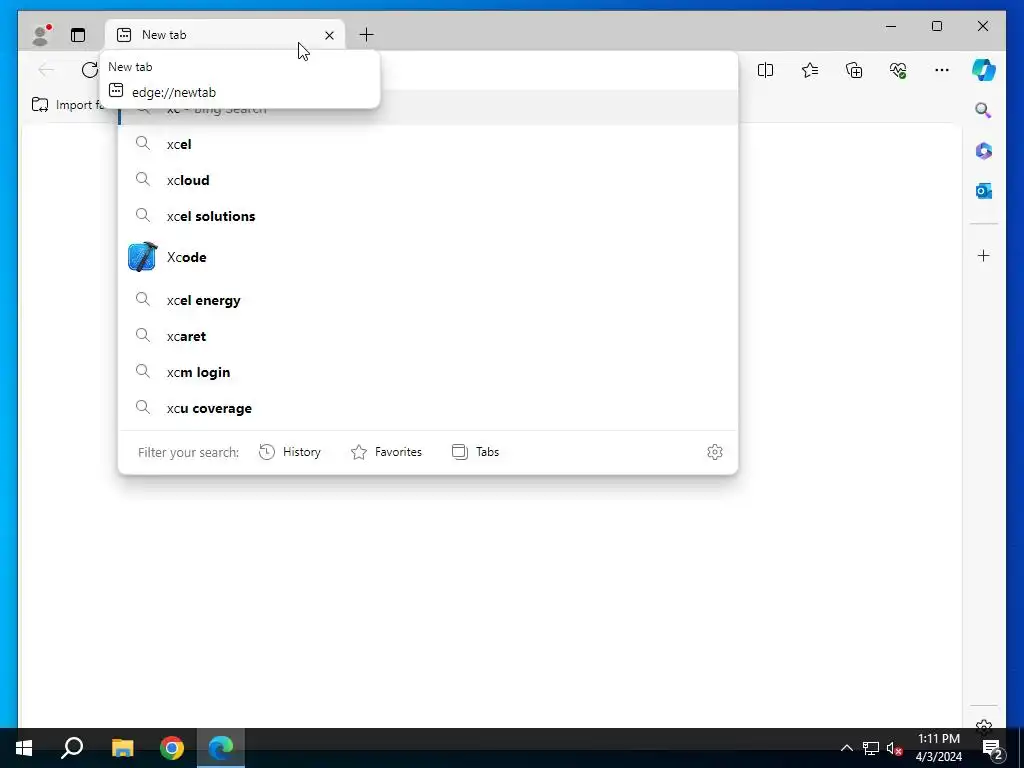
Task: Choose the 'xcel' search suggestion
Action: [428, 144]
